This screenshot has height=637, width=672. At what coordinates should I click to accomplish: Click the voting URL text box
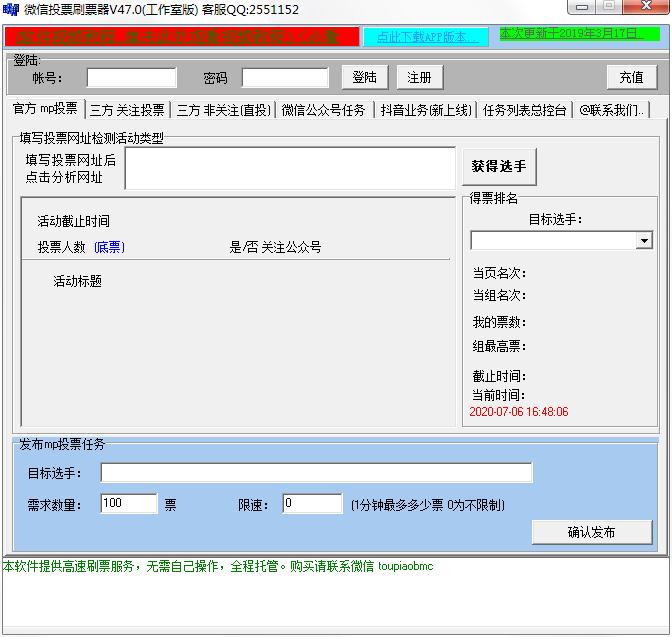click(290, 169)
